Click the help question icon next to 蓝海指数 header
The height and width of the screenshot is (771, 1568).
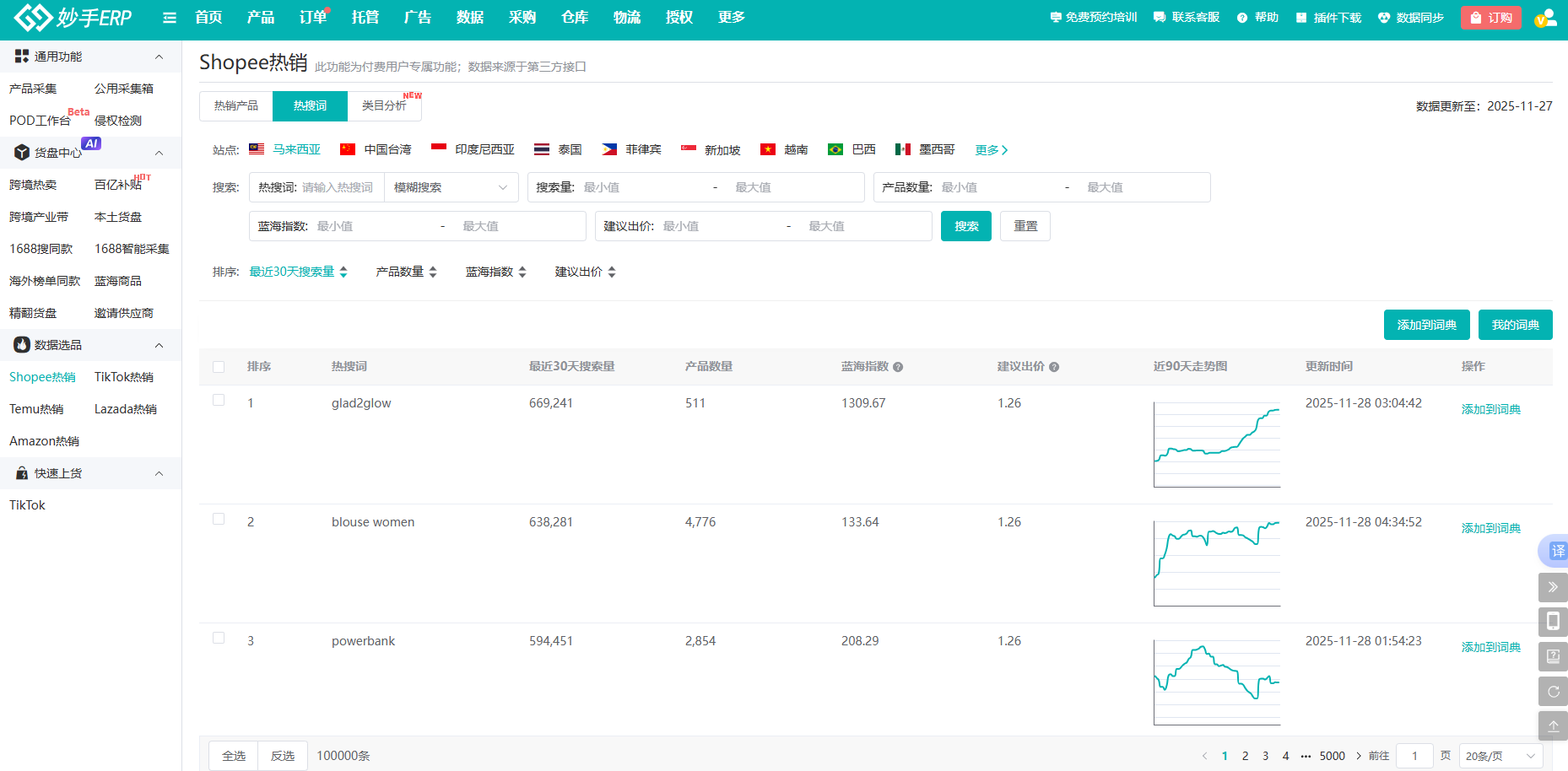pyautogui.click(x=898, y=367)
